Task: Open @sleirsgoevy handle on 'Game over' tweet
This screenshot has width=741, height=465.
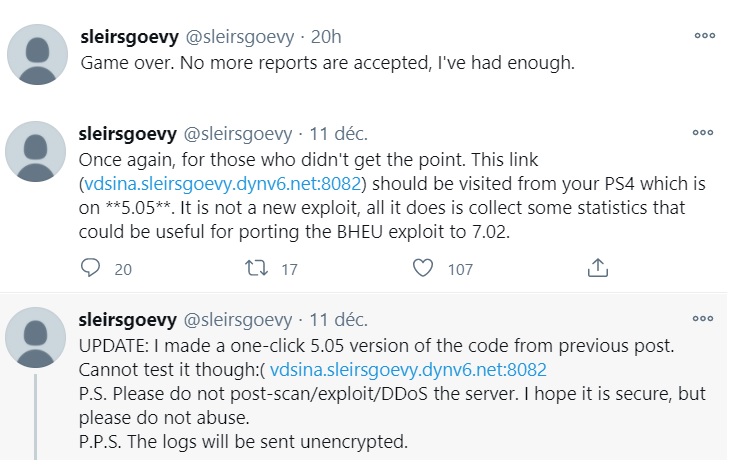Action: tap(240, 37)
